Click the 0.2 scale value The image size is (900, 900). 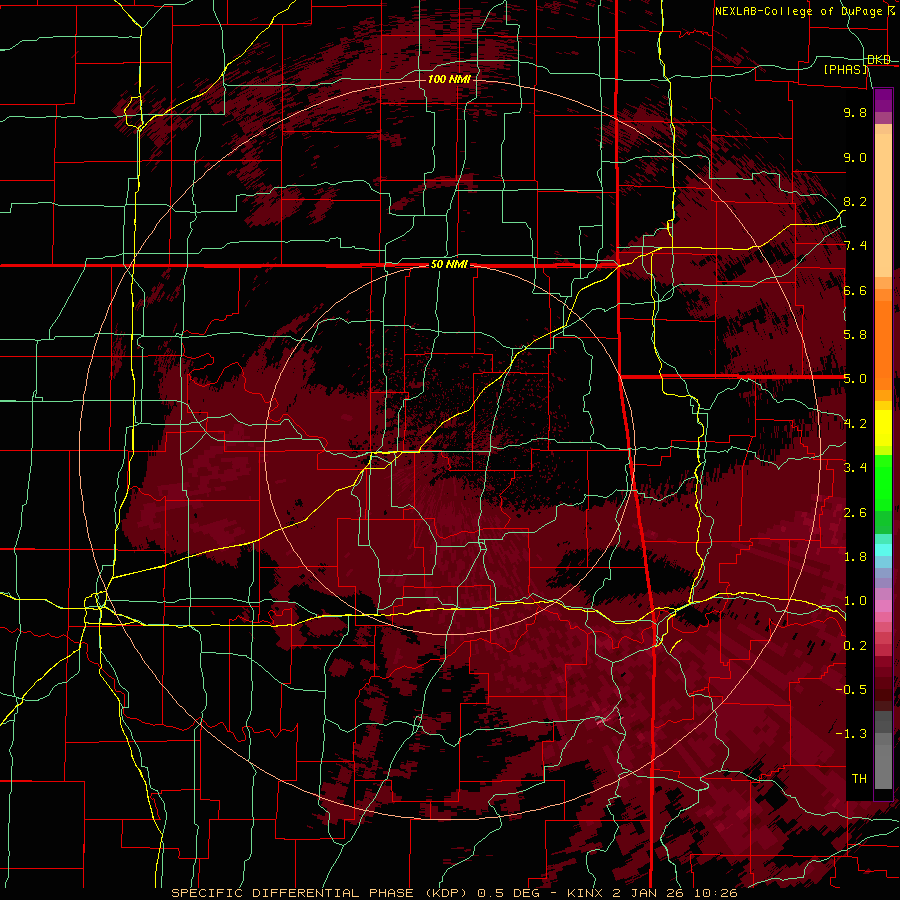click(855, 646)
